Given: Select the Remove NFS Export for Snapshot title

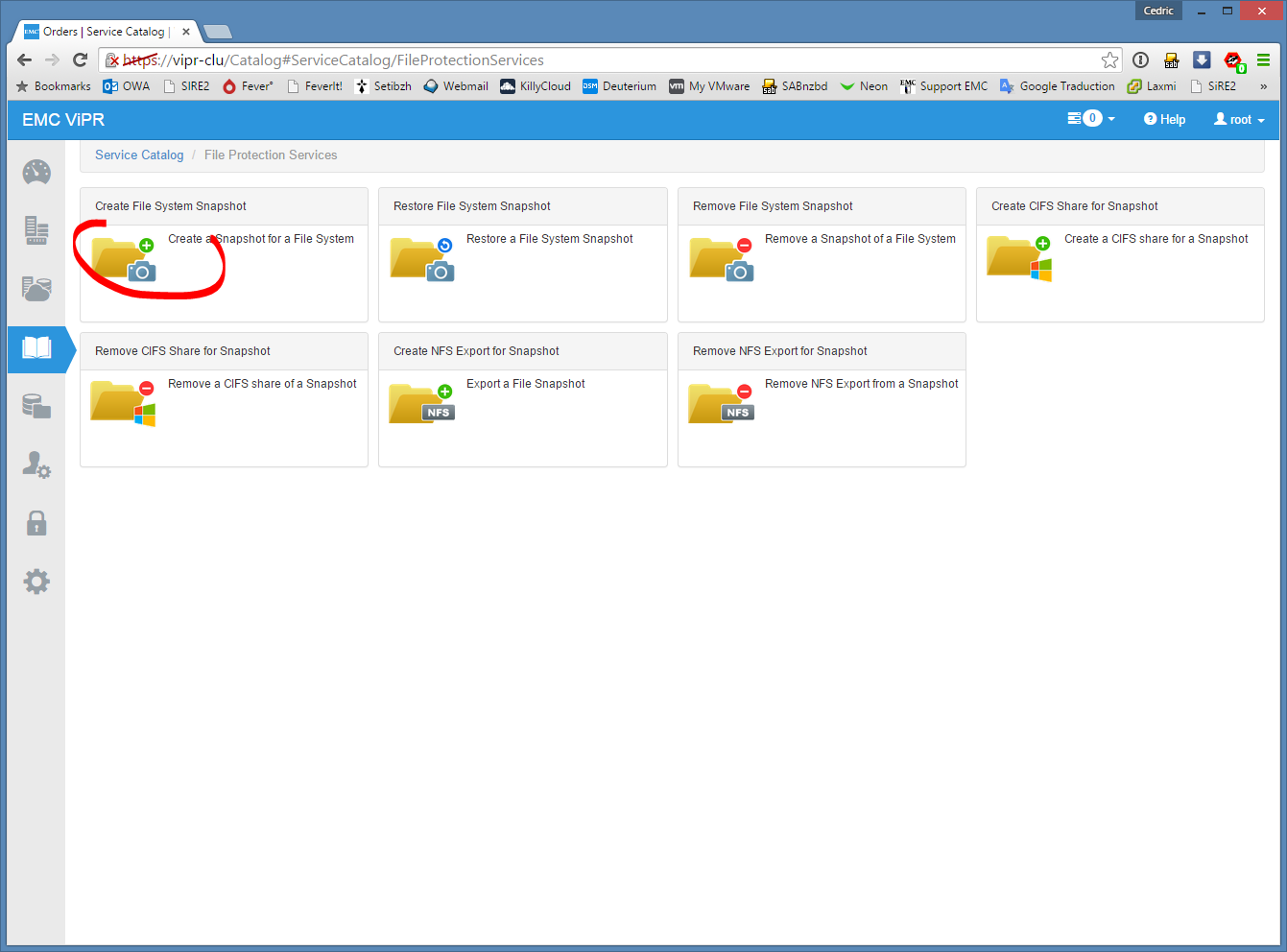Looking at the screenshot, I should 780,351.
